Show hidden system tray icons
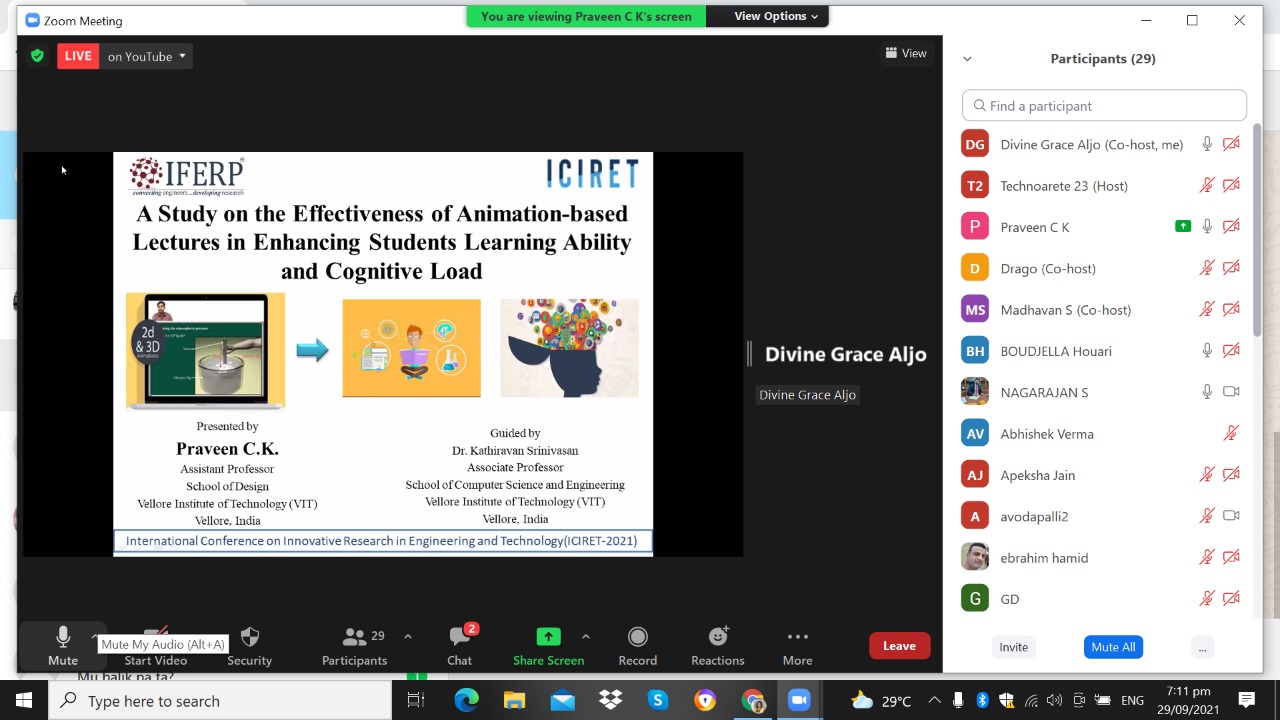The image size is (1280, 720). click(934, 700)
